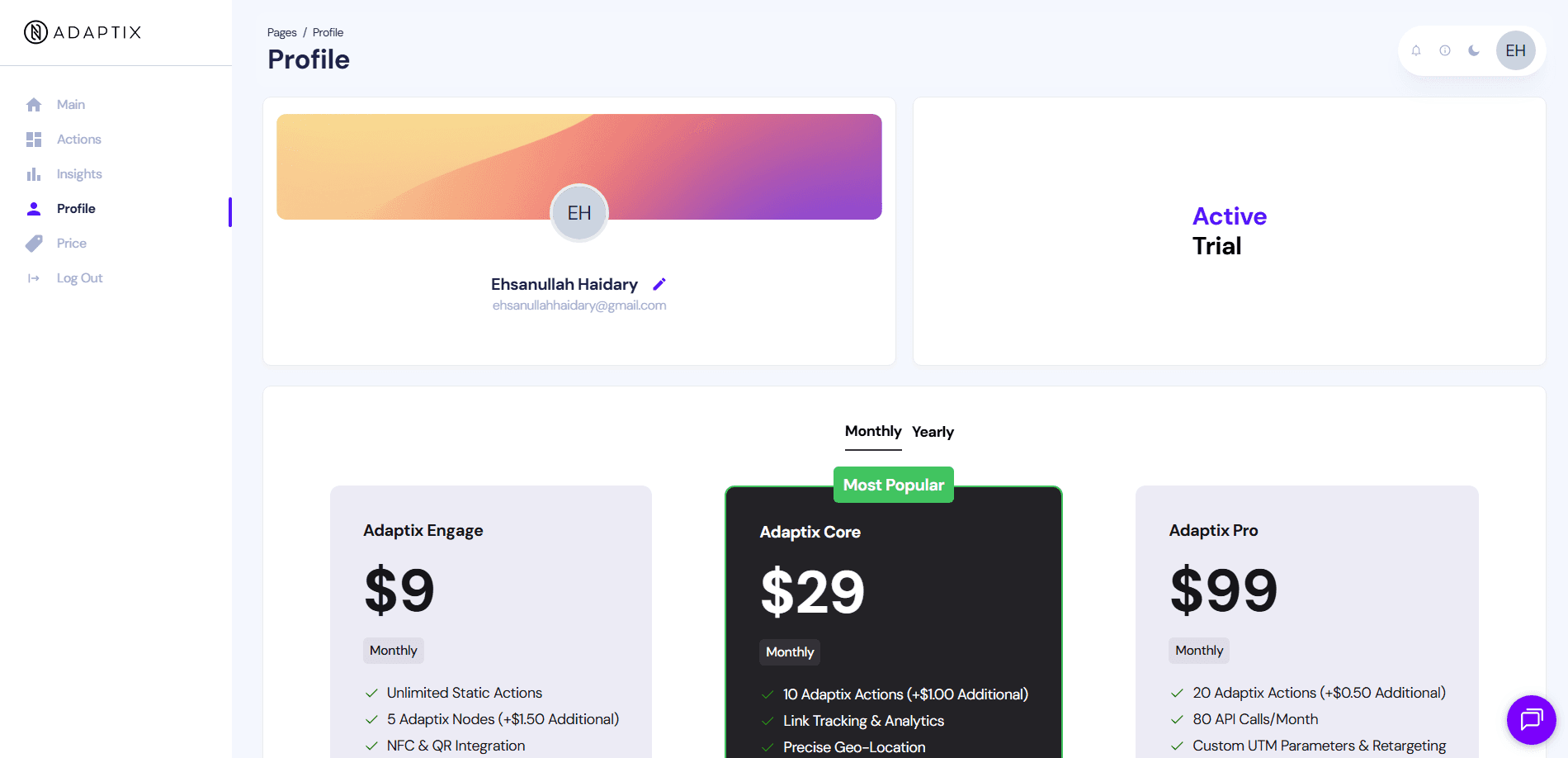Viewport: 1568px width, 758px height.
Task: Click the Profile breadcrumb link
Action: tap(327, 32)
